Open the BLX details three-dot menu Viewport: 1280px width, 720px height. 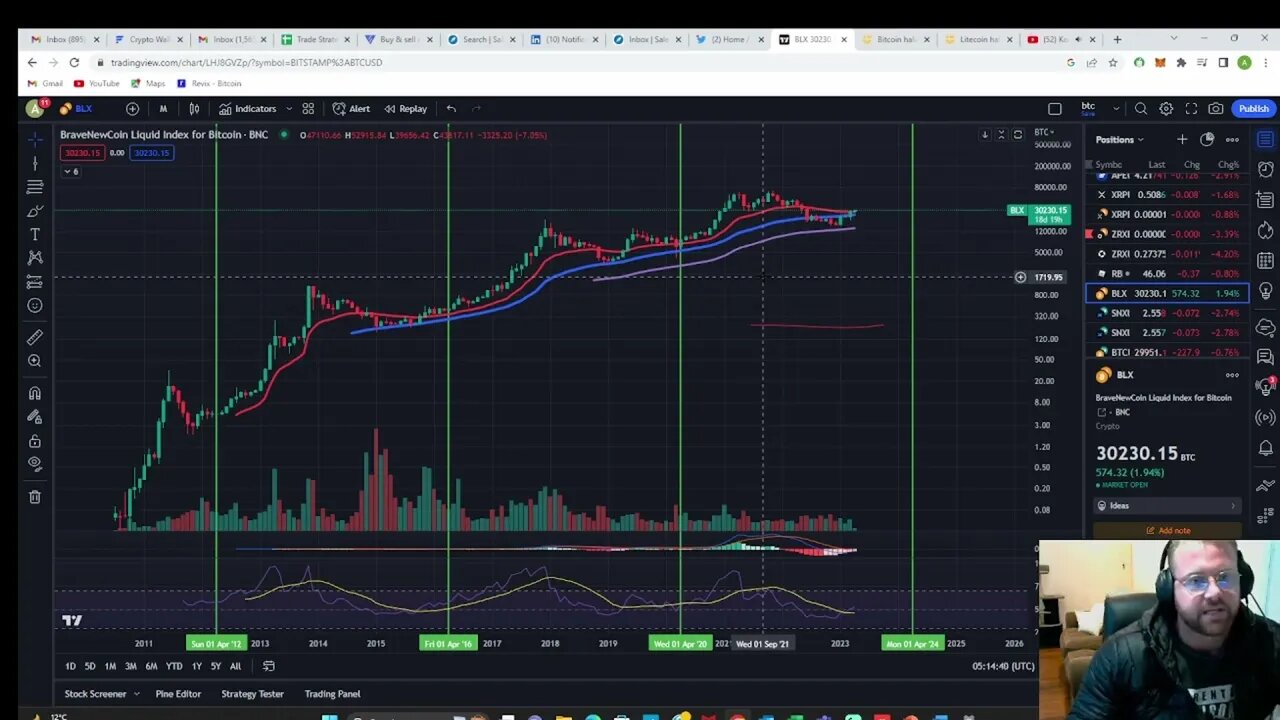[1232, 375]
